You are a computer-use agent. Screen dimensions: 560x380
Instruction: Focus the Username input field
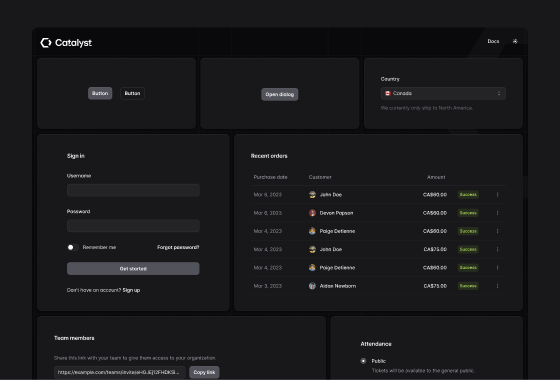pyautogui.click(x=133, y=190)
